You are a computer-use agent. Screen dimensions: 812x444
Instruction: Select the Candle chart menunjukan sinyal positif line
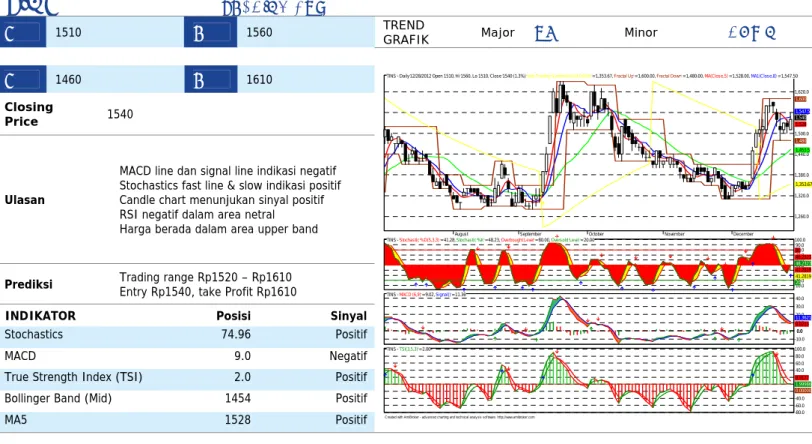tap(221, 200)
